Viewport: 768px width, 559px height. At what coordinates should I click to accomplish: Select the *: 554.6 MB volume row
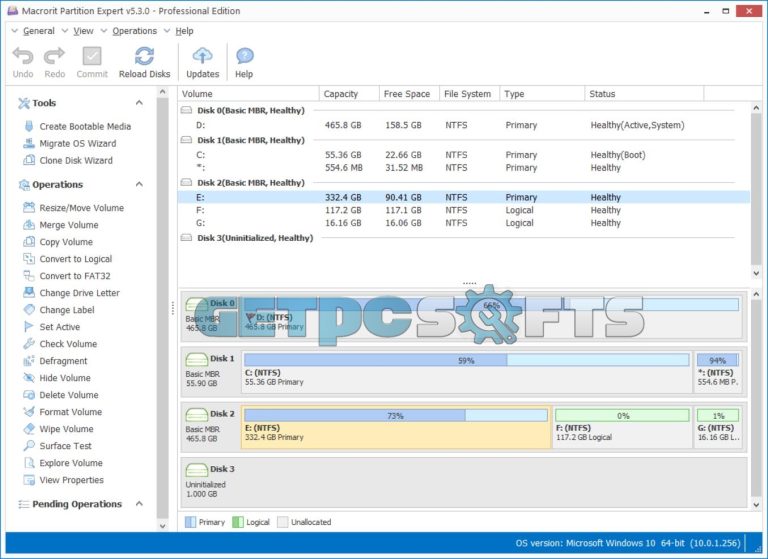coord(464,168)
